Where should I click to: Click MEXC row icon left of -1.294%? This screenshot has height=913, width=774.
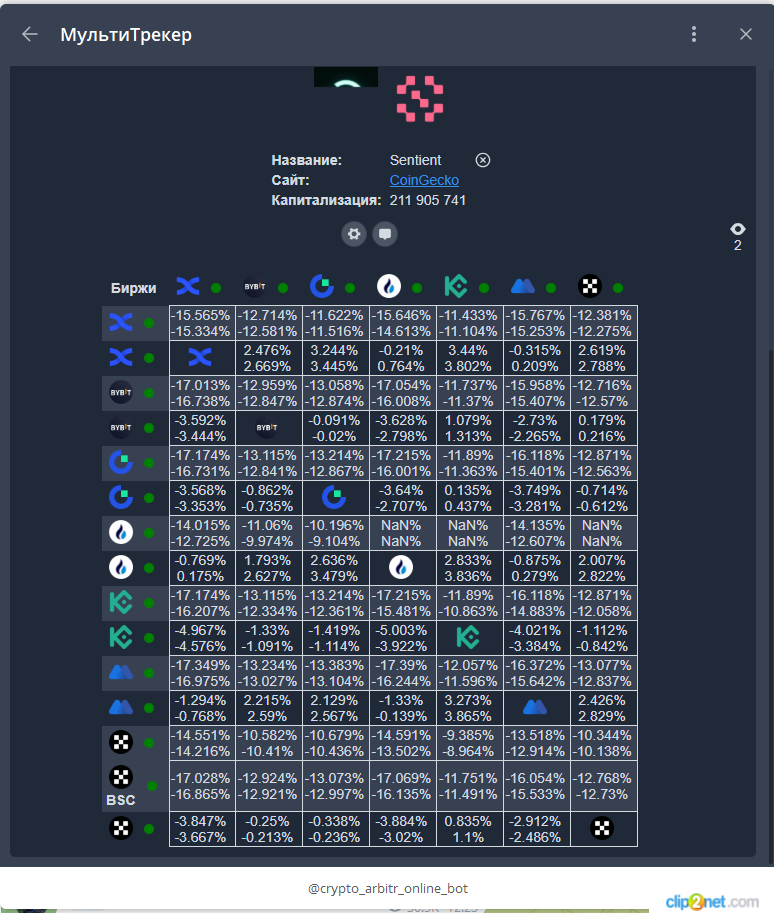121,707
